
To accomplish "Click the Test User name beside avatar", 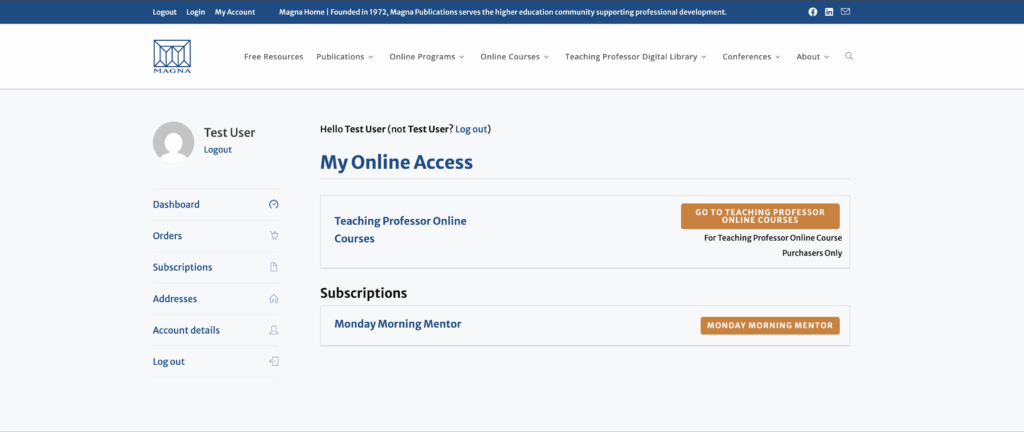I will [x=229, y=132].
